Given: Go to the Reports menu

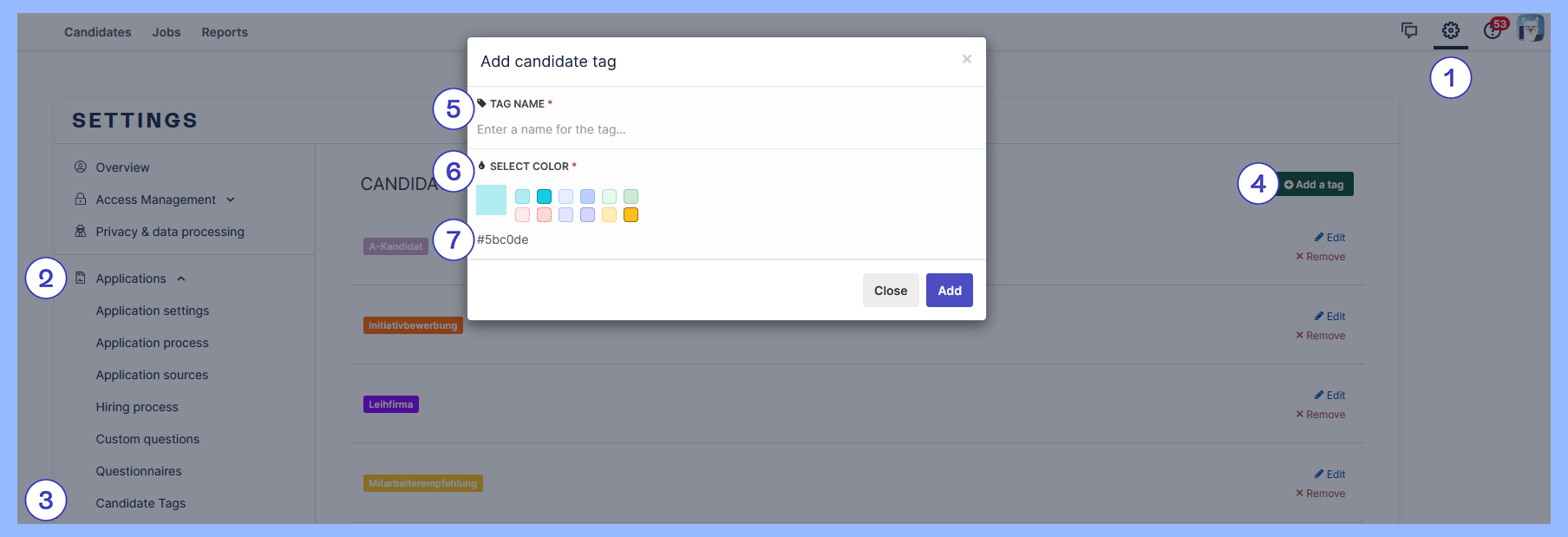Looking at the screenshot, I should click(225, 32).
